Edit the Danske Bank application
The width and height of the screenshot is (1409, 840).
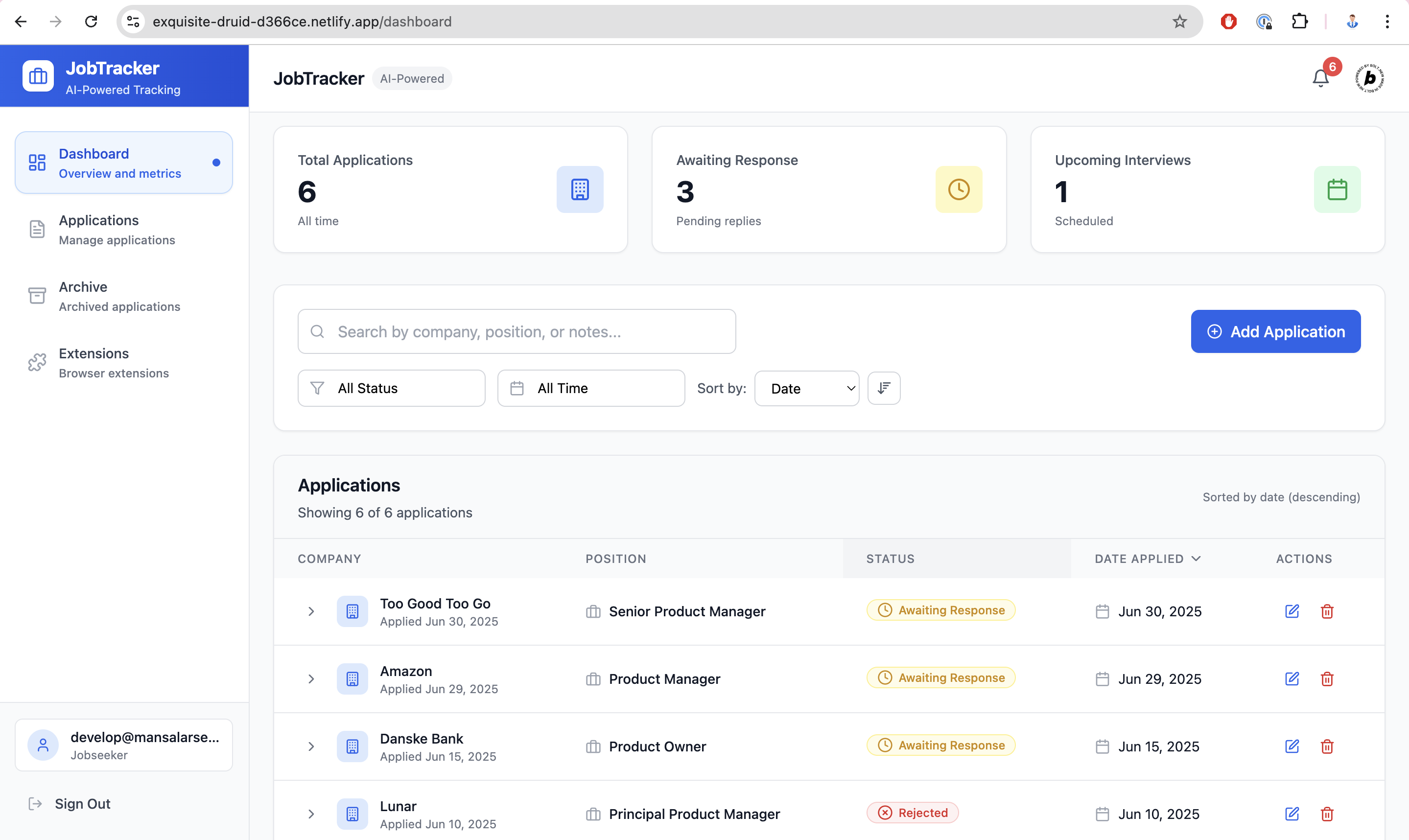coord(1291,746)
